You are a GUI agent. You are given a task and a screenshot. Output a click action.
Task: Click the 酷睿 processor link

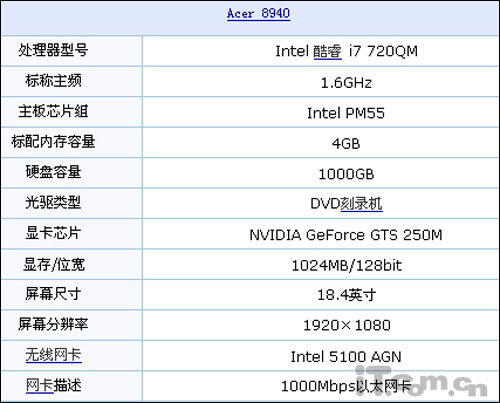(x=328, y=51)
